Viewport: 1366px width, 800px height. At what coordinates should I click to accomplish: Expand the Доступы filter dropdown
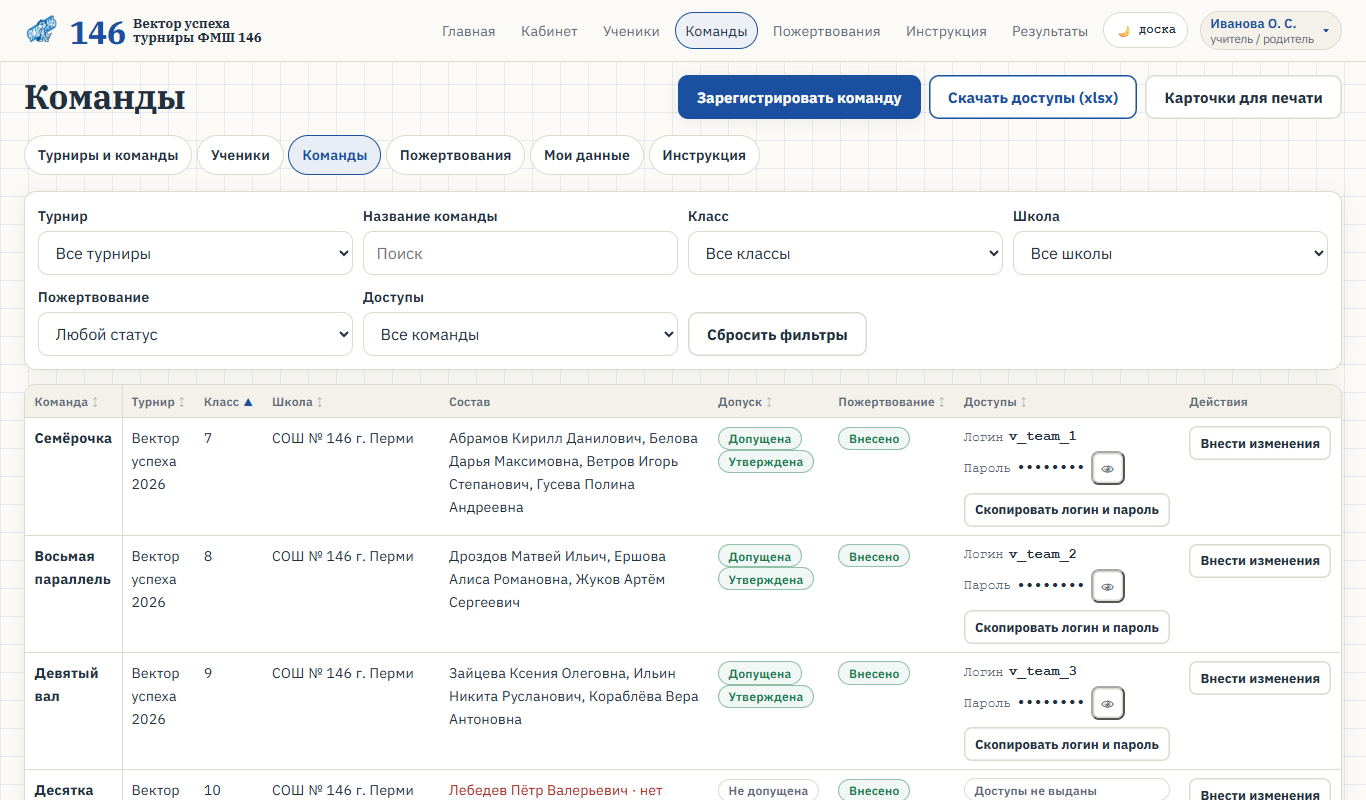(x=520, y=334)
